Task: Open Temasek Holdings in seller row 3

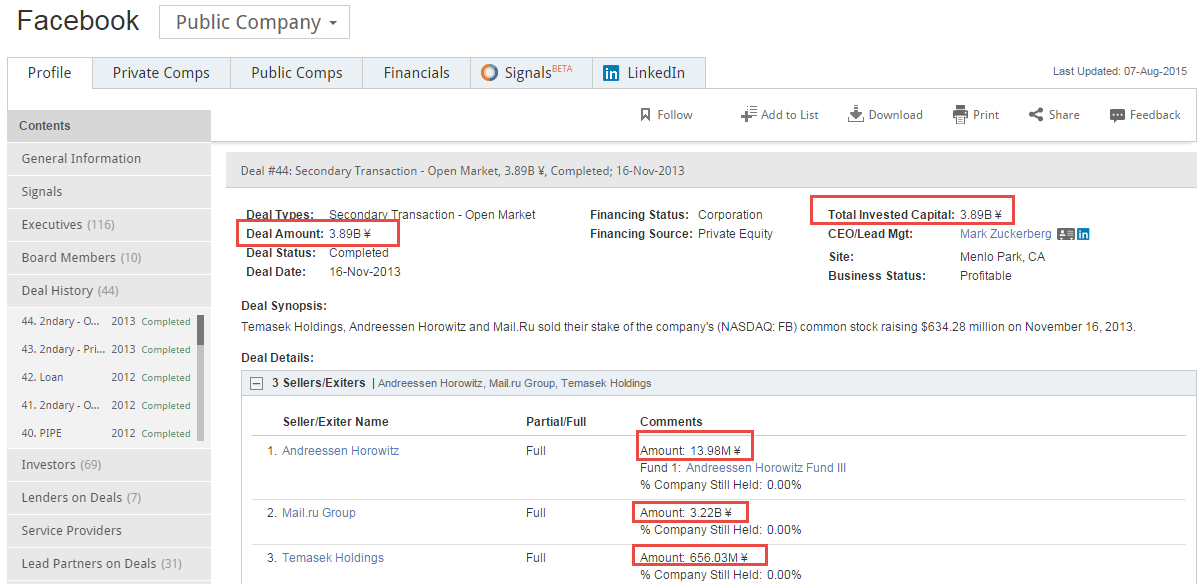Action: tap(333, 558)
